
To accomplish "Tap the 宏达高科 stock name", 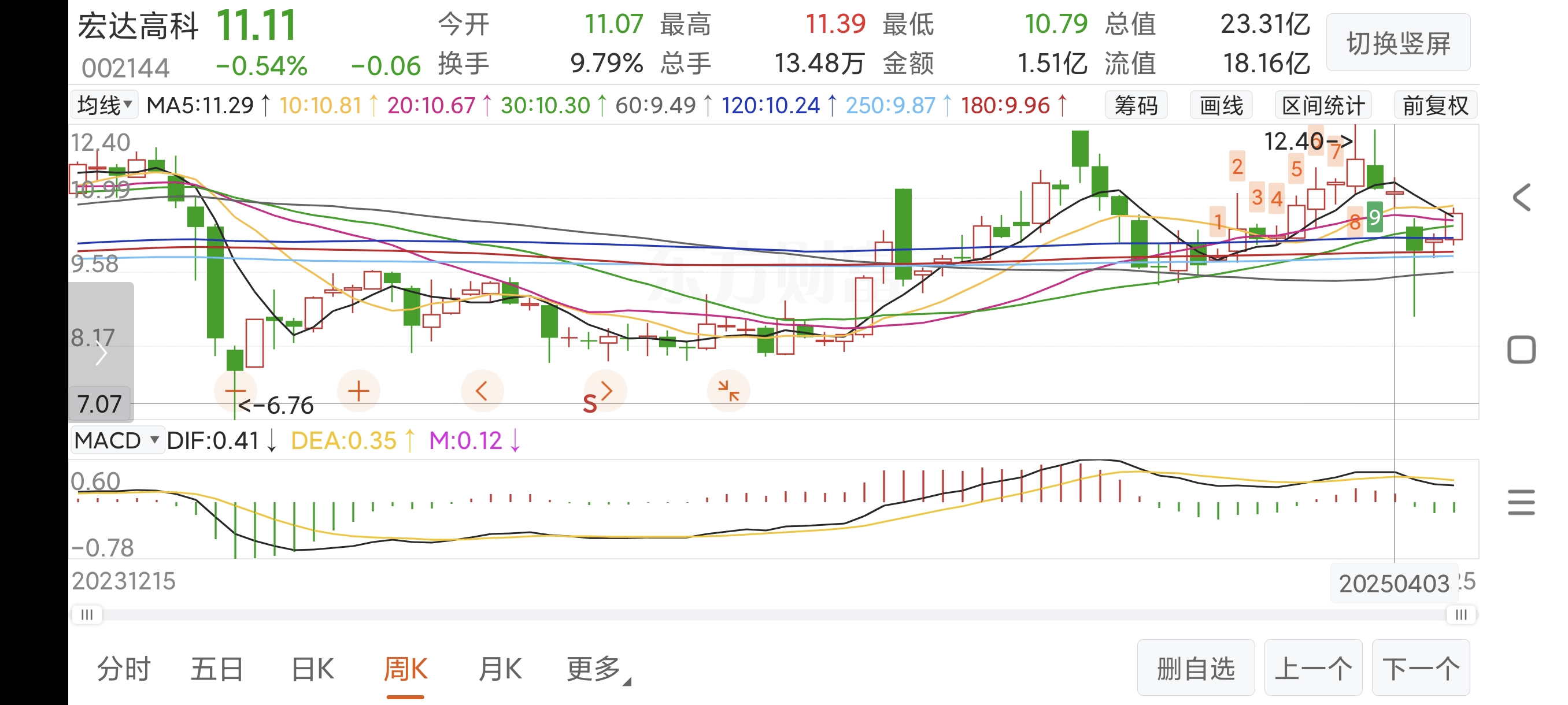I will 139,26.
